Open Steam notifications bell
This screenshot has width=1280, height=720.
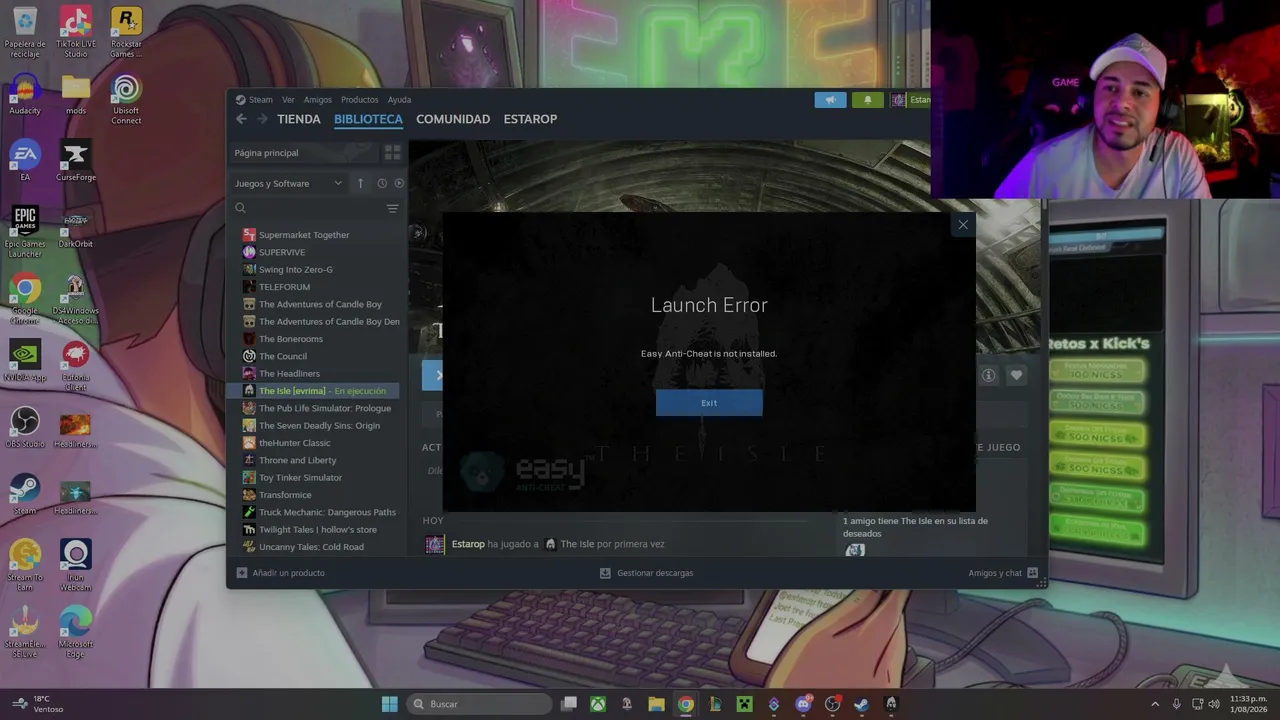pyautogui.click(x=867, y=100)
